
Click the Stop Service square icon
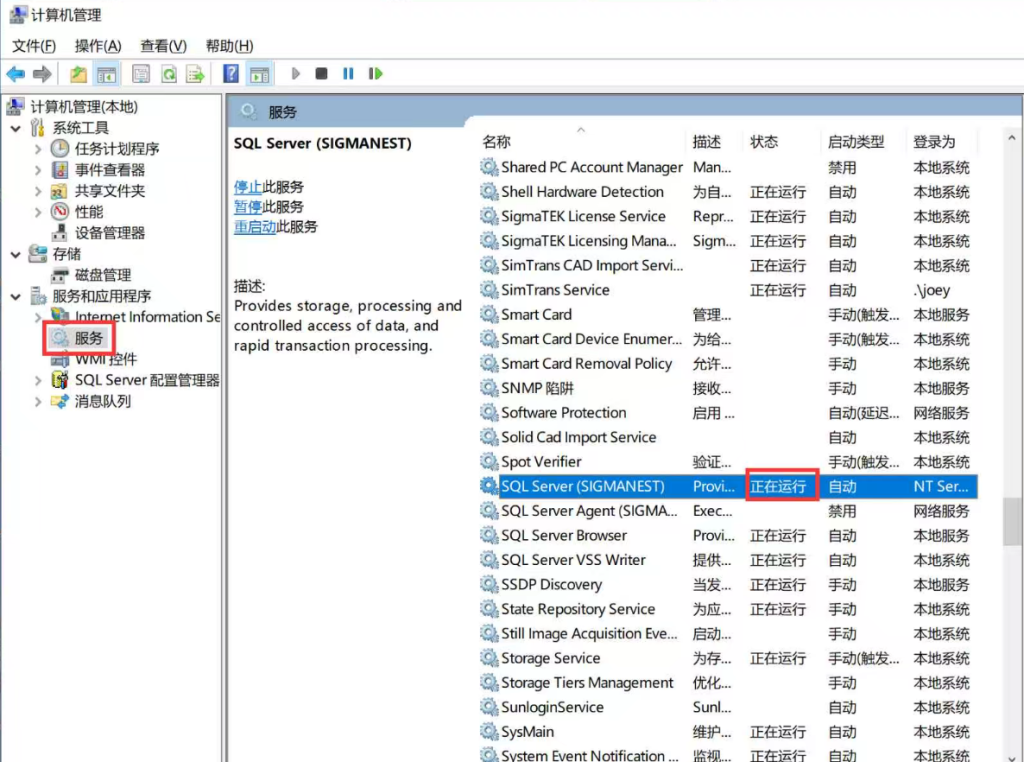(321, 74)
